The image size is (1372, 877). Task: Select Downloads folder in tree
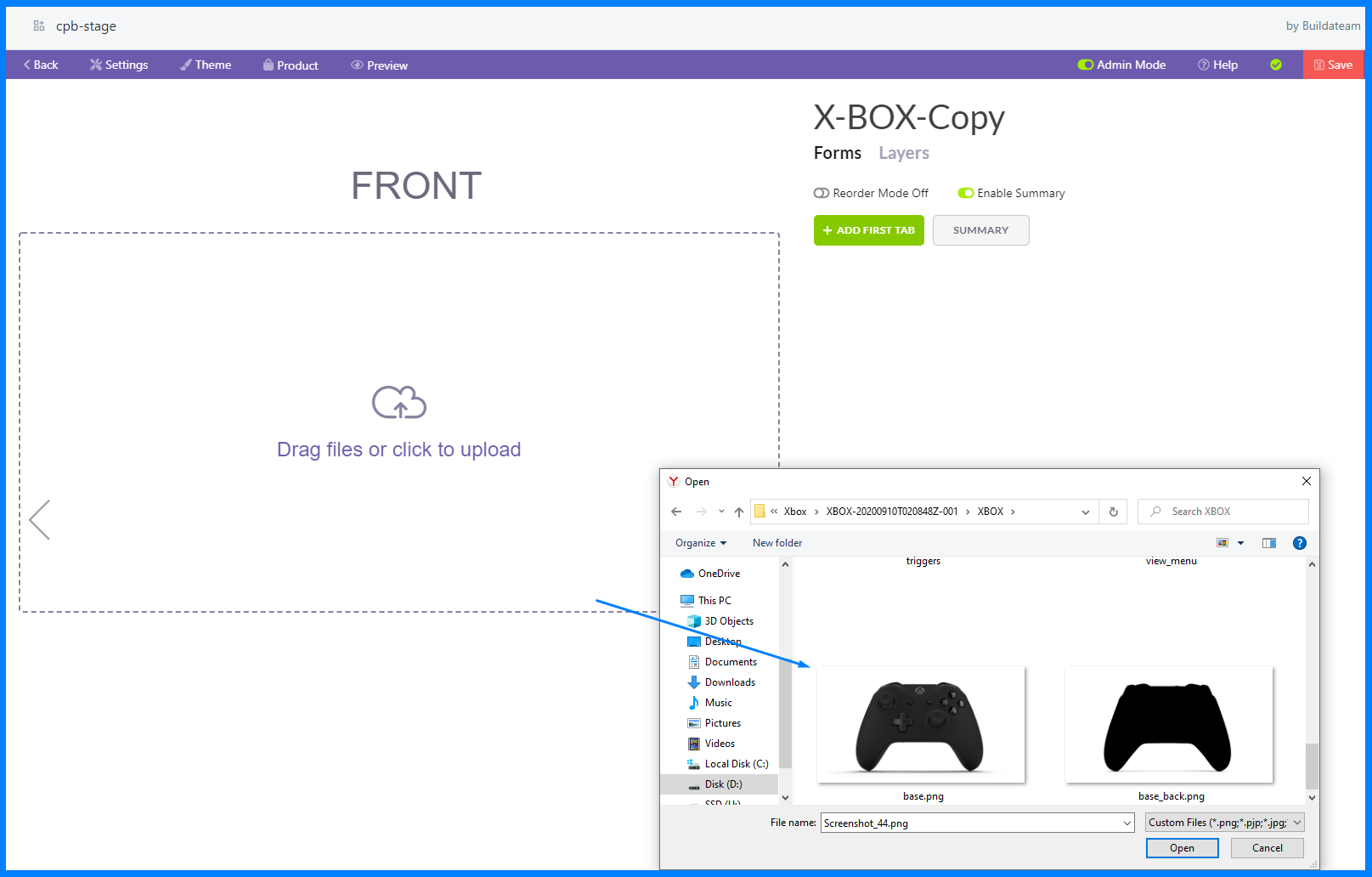[x=721, y=682]
